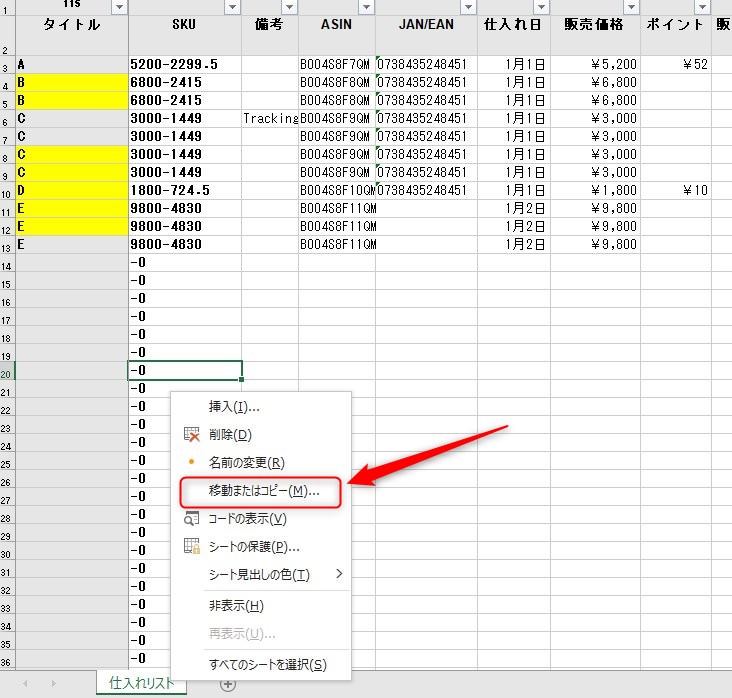The width and height of the screenshot is (732, 698).
Task: Choose 挿入(I)... from context menu
Action: tap(261, 407)
